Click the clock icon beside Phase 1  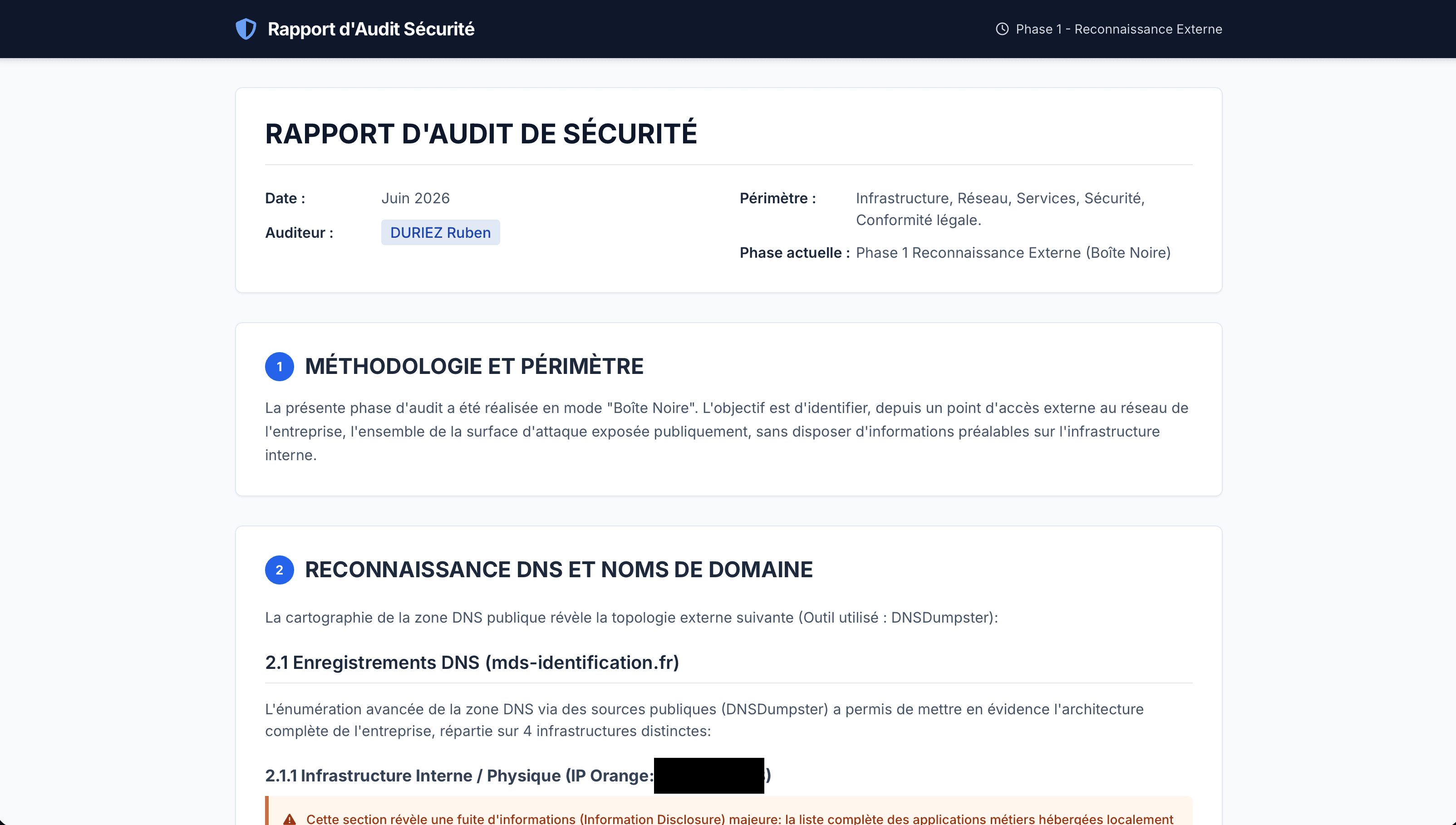1002,29
